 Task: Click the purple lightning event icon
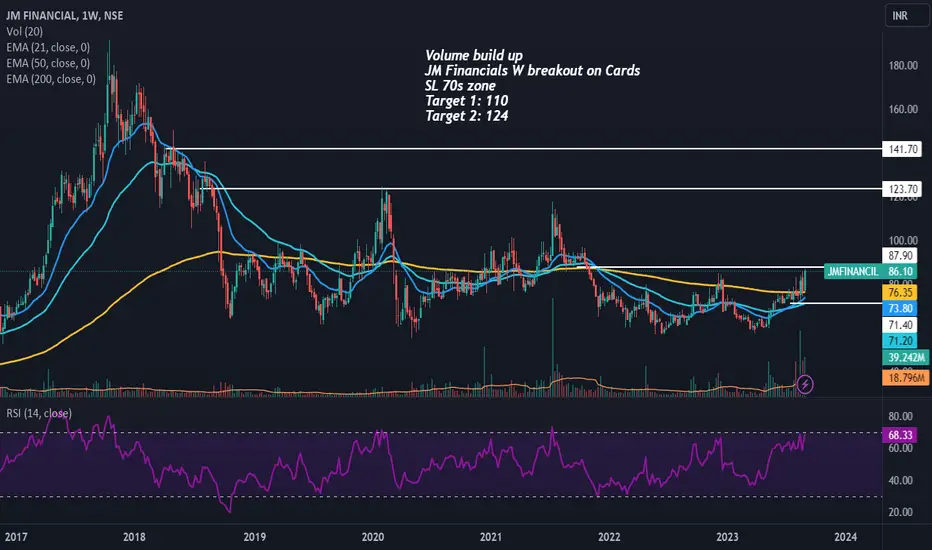(805, 384)
